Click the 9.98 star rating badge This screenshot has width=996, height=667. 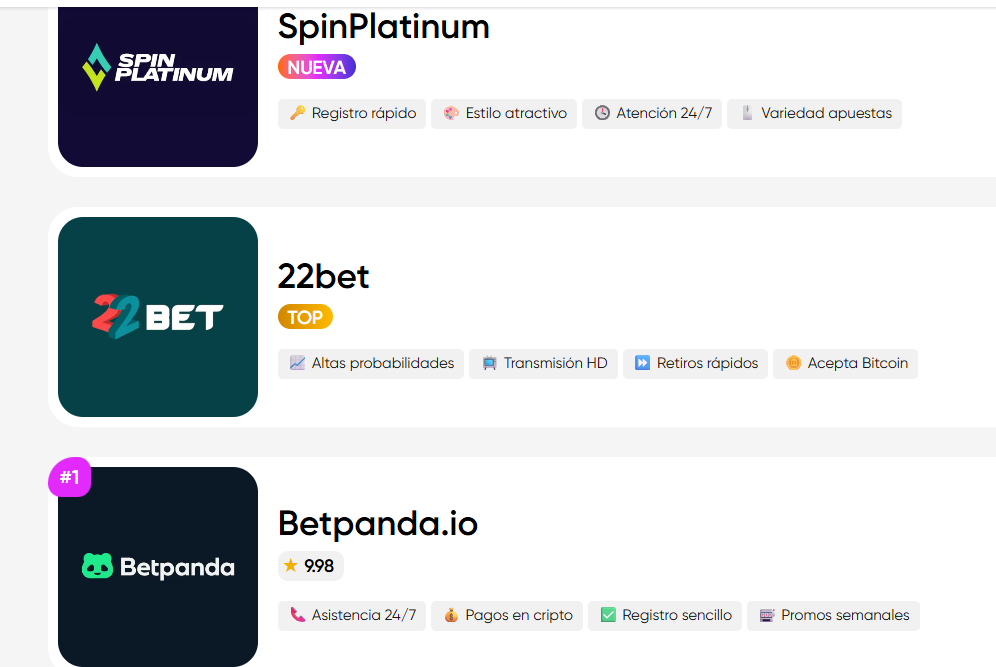pos(311,566)
